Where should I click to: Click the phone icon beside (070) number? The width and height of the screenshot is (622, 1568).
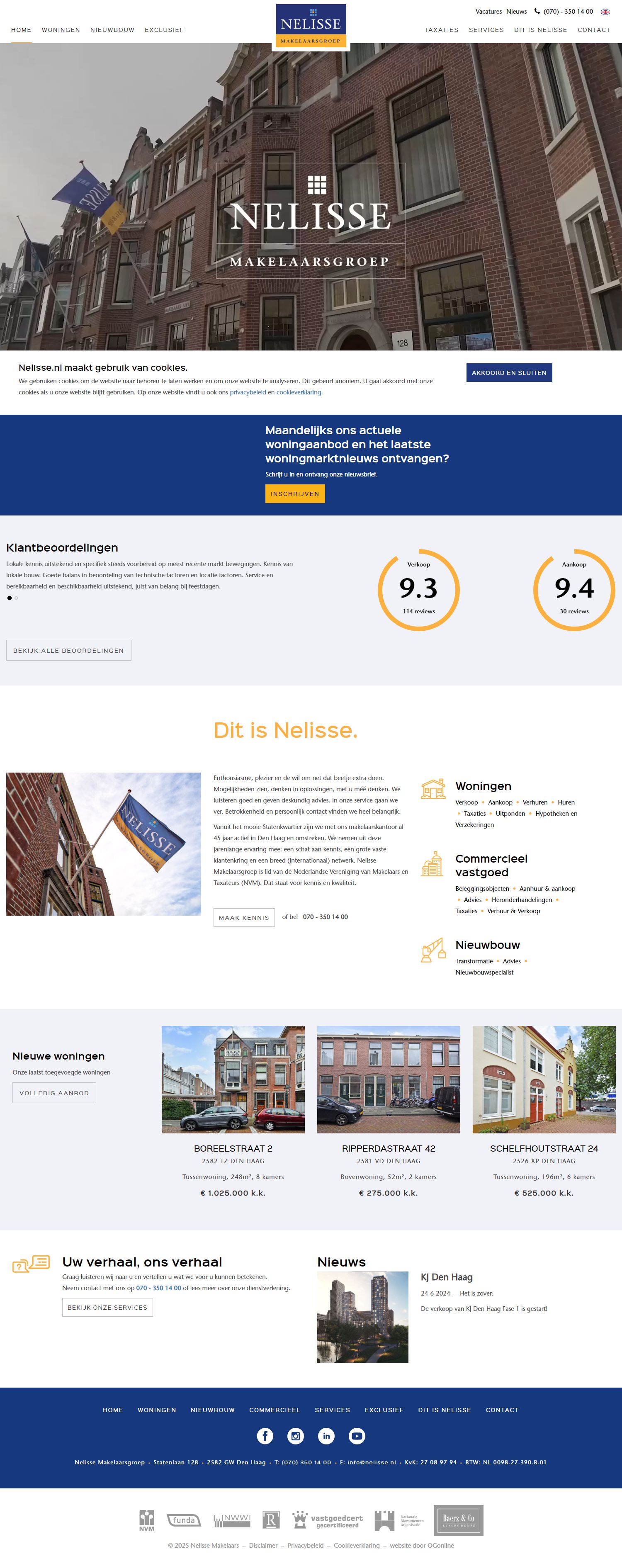click(537, 11)
